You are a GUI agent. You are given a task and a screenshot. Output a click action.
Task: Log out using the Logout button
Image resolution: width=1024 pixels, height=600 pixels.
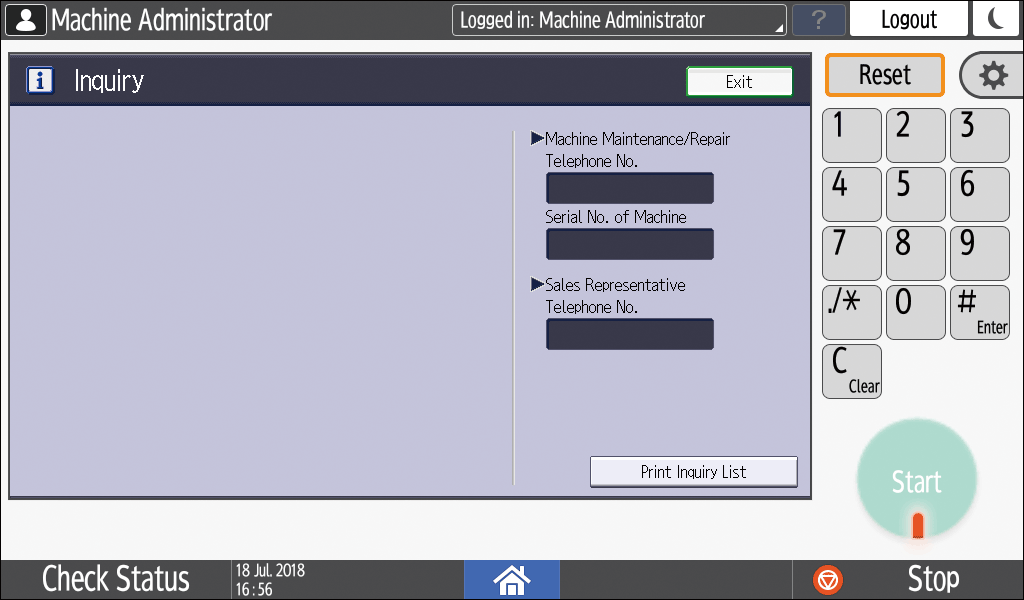click(908, 20)
